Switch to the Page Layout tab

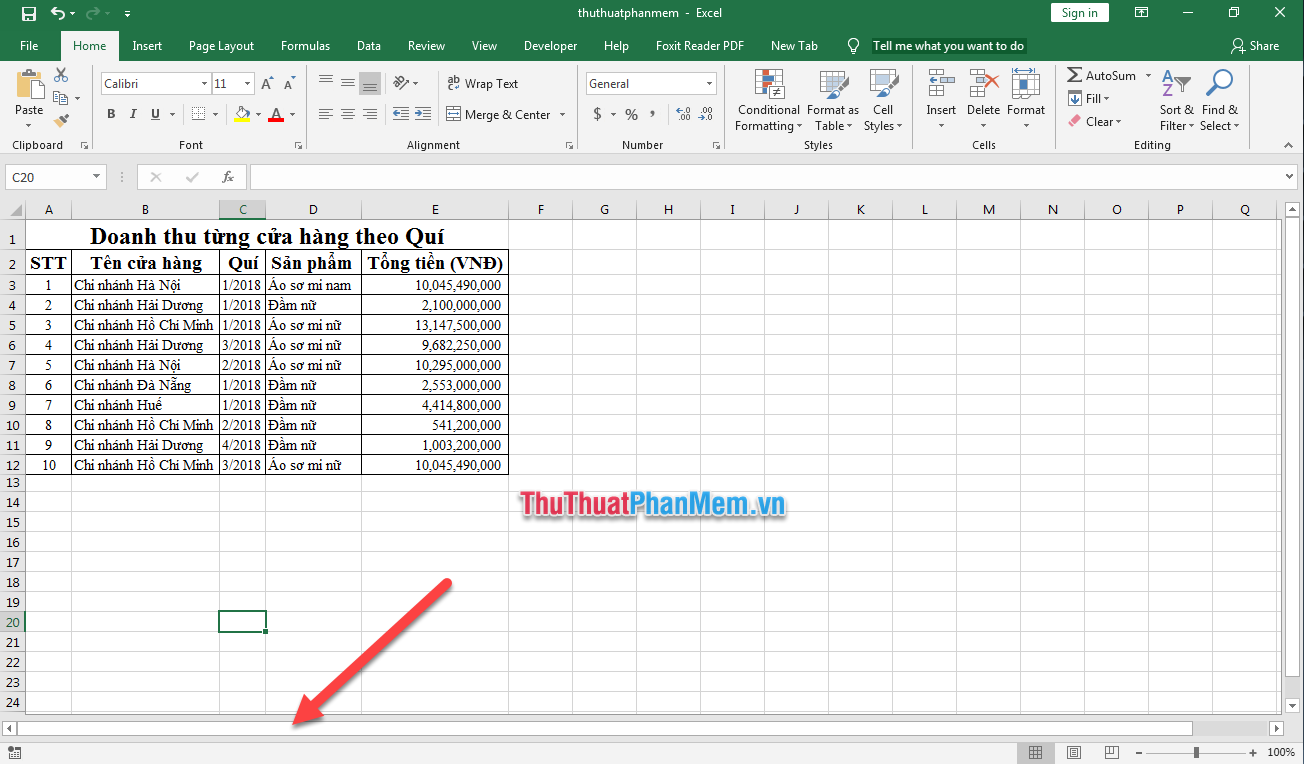click(221, 46)
